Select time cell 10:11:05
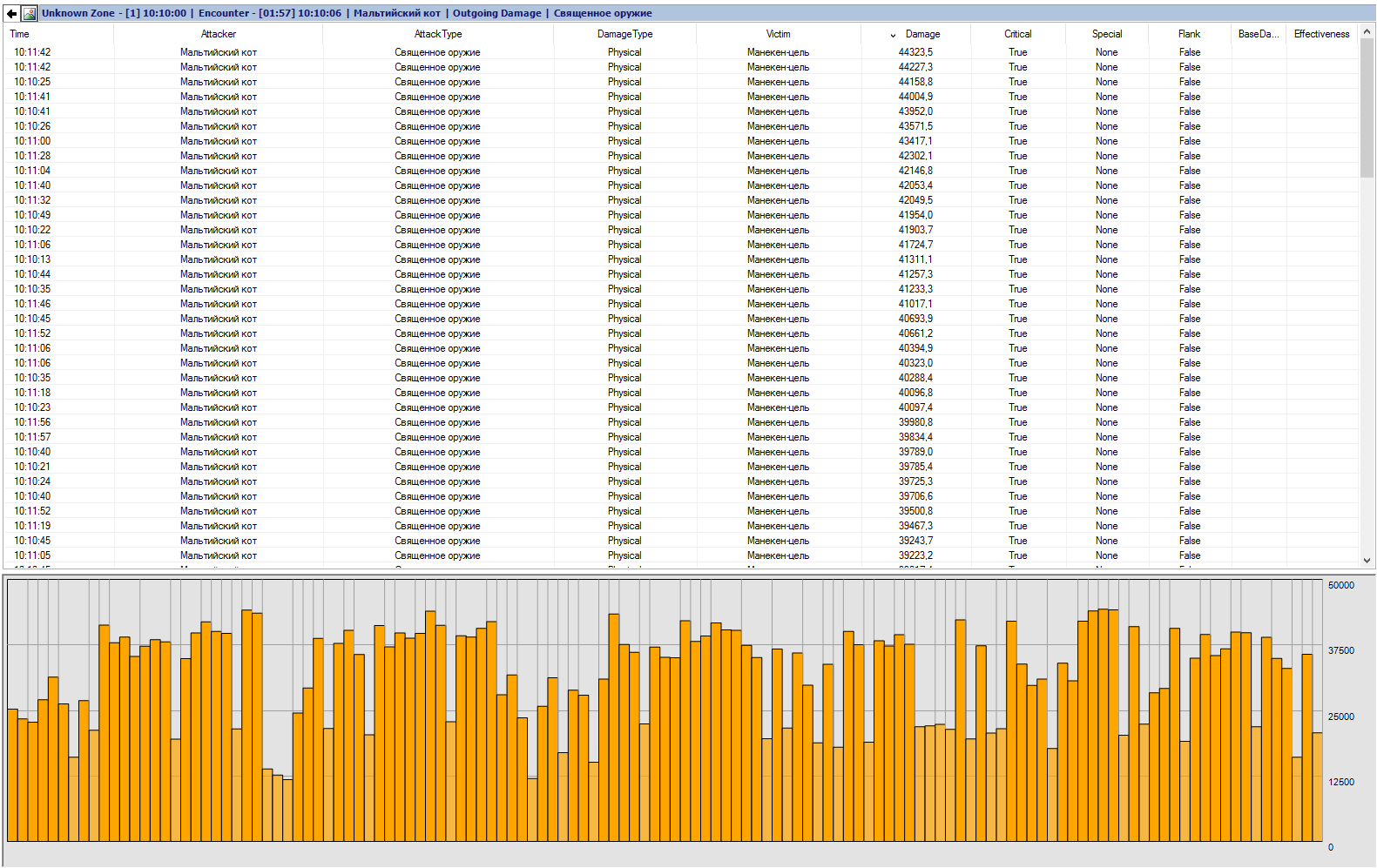This screenshot has width=1377, height=868. [32, 555]
